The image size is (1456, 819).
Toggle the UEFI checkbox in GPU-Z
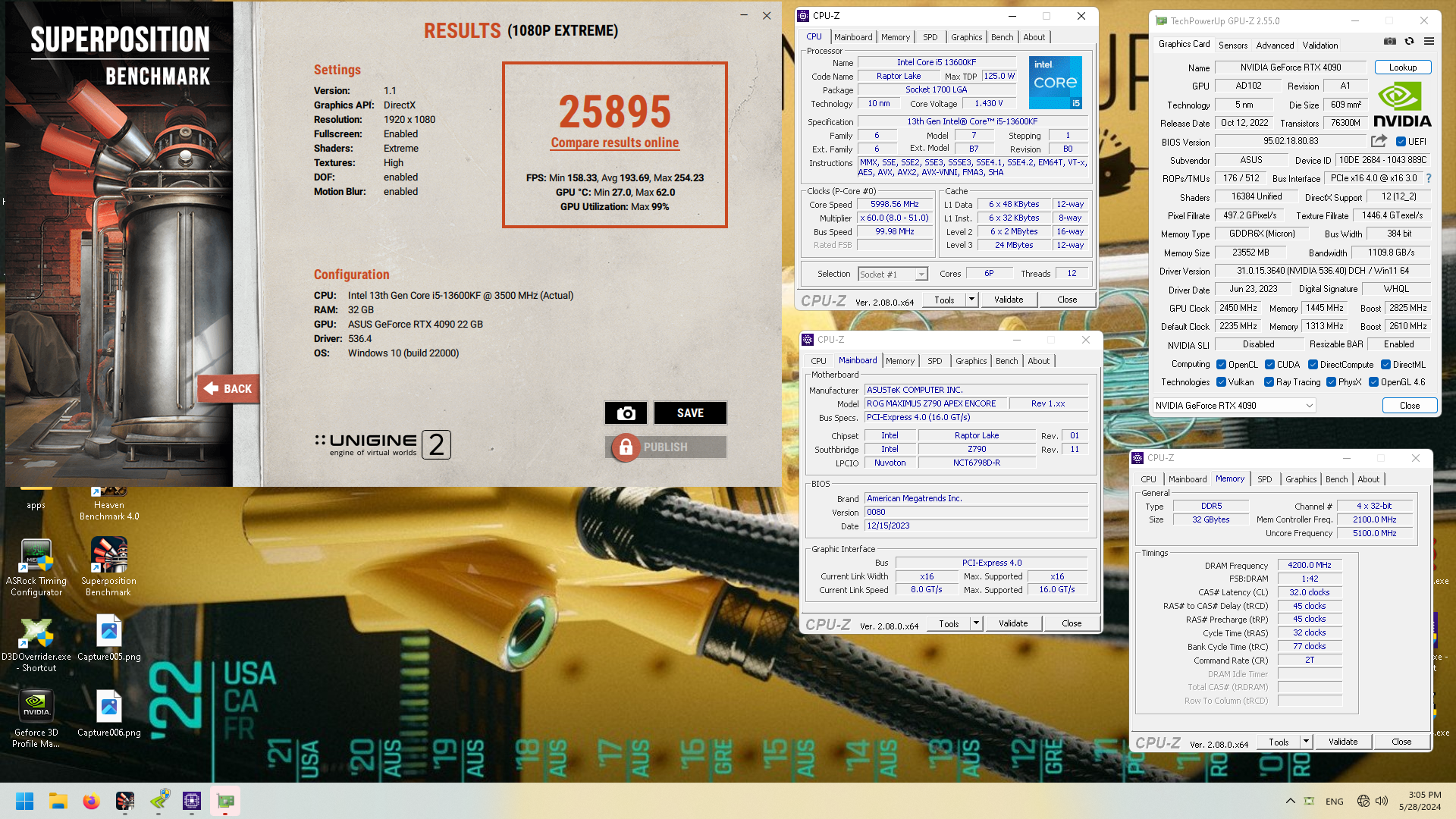click(1401, 142)
